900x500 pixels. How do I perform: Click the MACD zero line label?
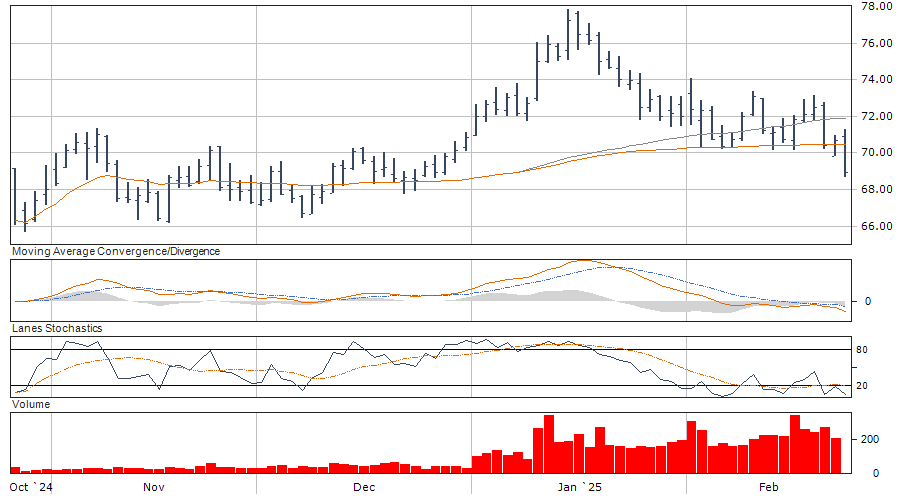click(868, 301)
